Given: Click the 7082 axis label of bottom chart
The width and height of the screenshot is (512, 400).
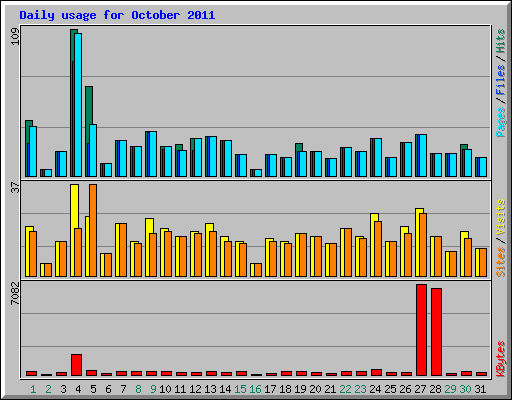Looking at the screenshot, I should click(x=15, y=293).
